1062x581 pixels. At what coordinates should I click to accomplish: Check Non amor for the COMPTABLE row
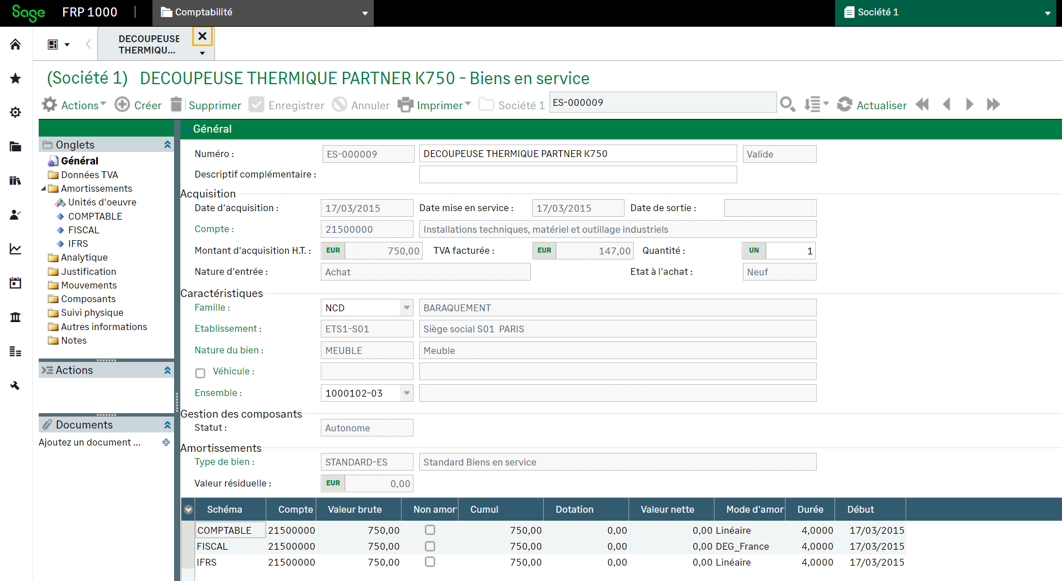click(x=431, y=529)
